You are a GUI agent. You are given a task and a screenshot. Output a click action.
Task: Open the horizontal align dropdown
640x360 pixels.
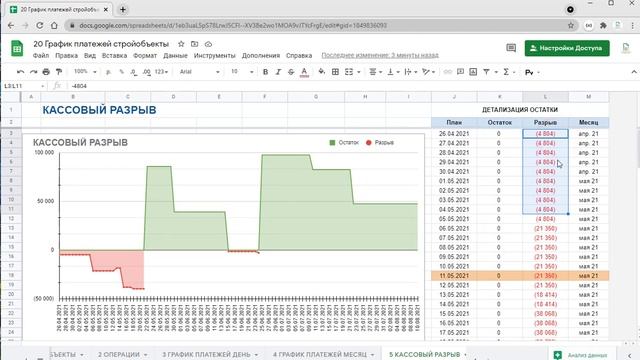pos(375,72)
